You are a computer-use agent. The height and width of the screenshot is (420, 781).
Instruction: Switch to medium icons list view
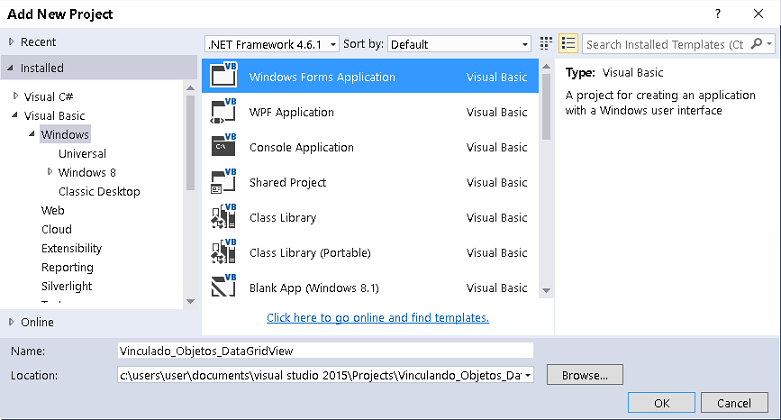click(x=568, y=44)
